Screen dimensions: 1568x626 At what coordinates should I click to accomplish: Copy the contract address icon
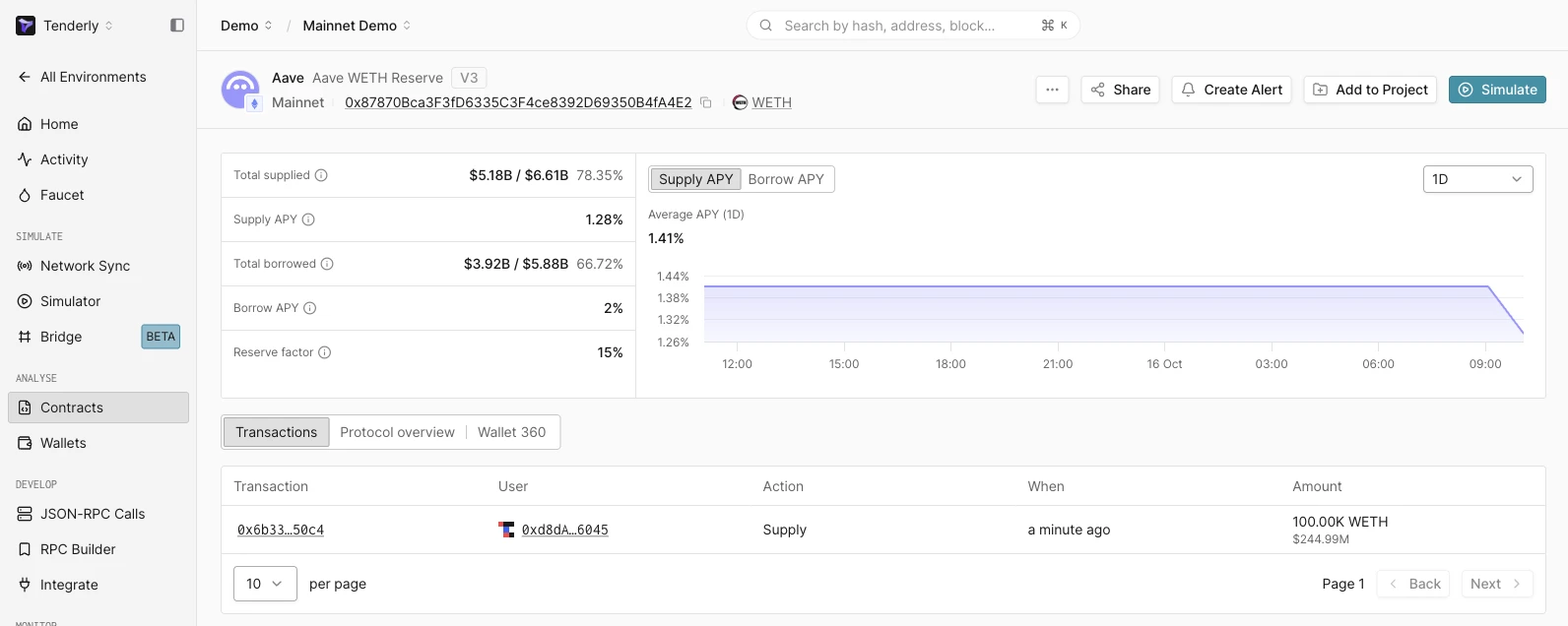[705, 102]
